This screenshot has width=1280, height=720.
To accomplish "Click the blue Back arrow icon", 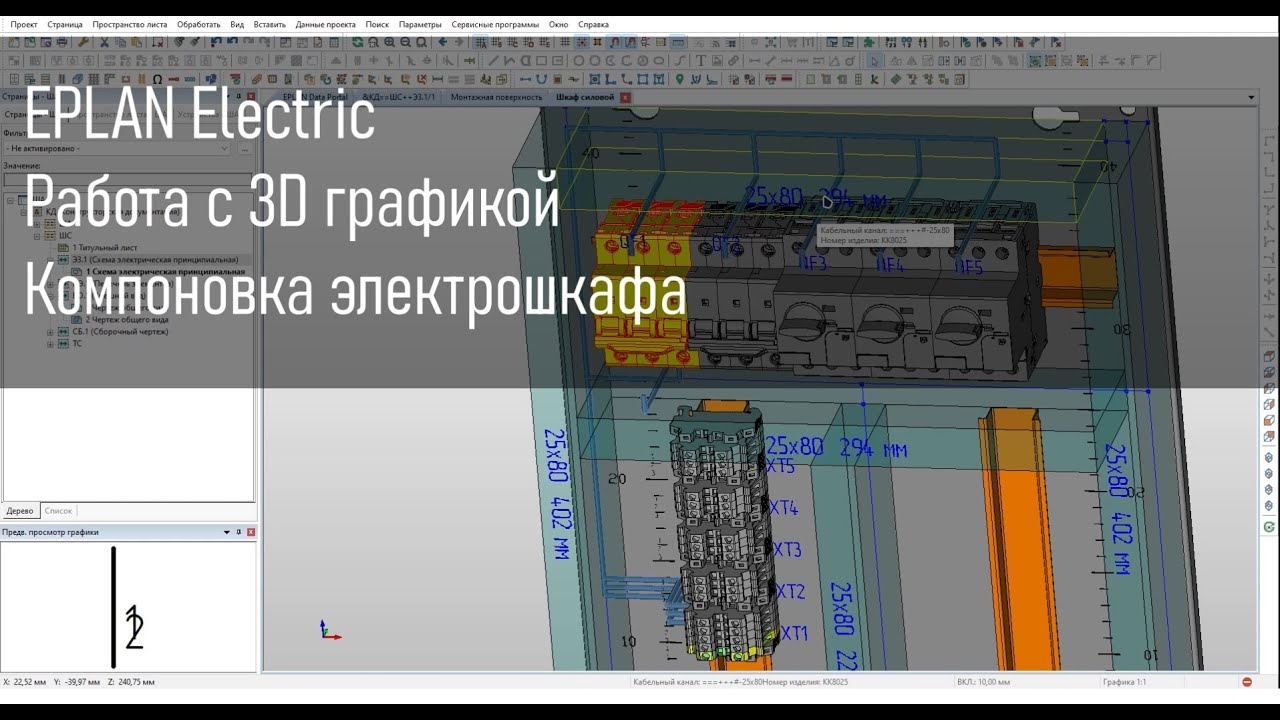I will (x=442, y=42).
